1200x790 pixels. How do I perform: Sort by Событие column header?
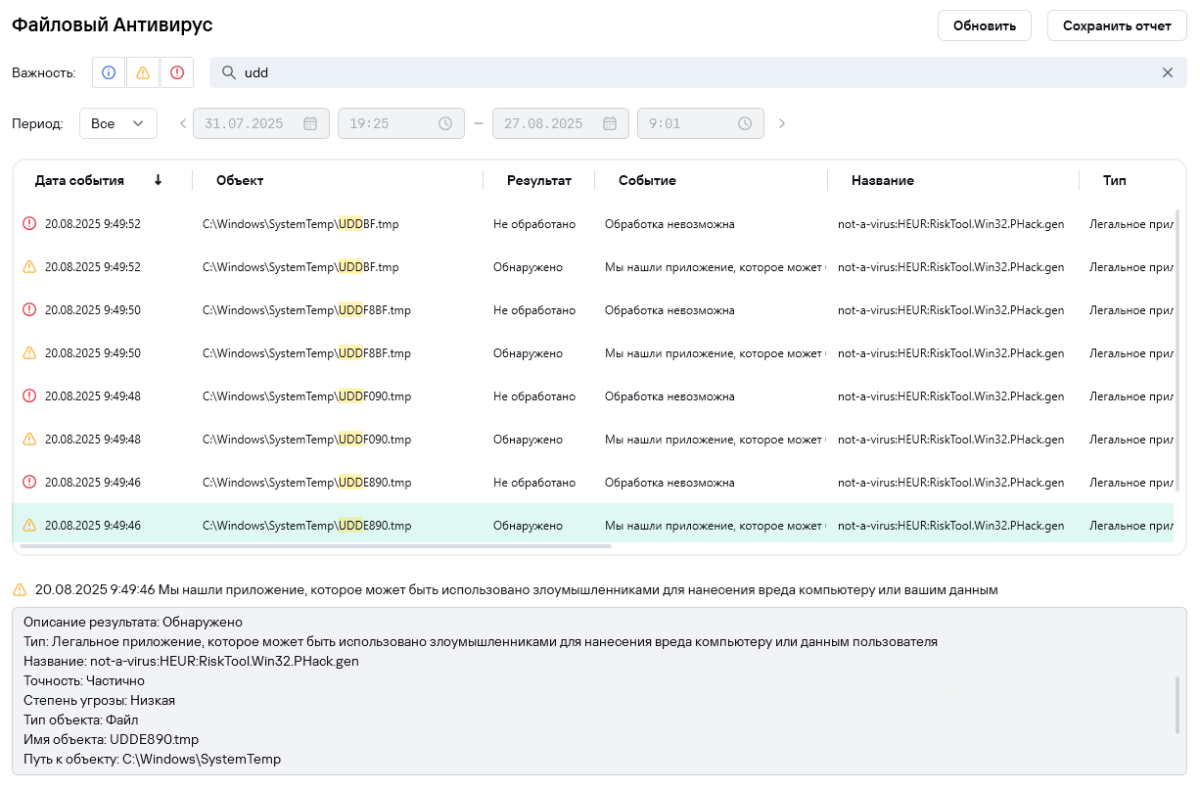click(647, 181)
